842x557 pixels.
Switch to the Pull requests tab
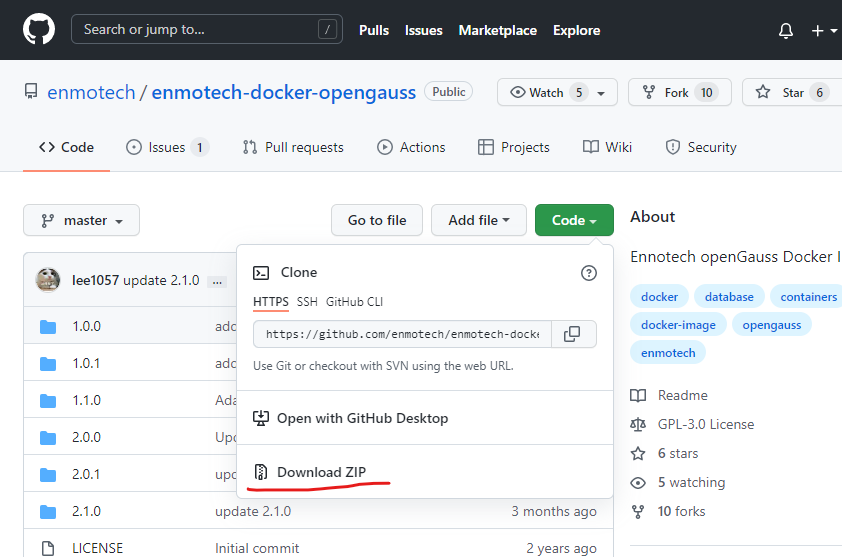click(293, 147)
